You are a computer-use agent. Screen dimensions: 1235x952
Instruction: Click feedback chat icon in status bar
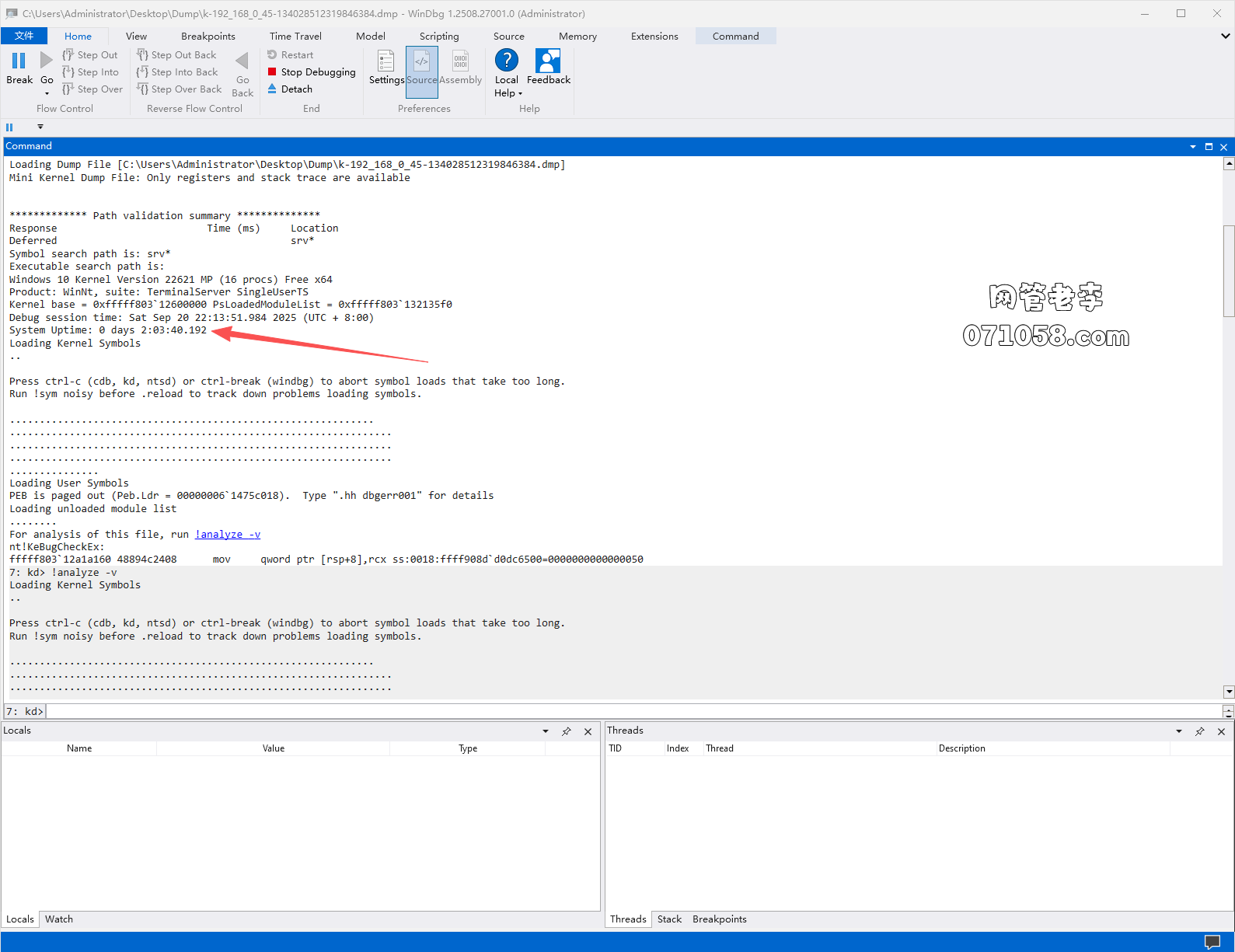coord(1212,942)
